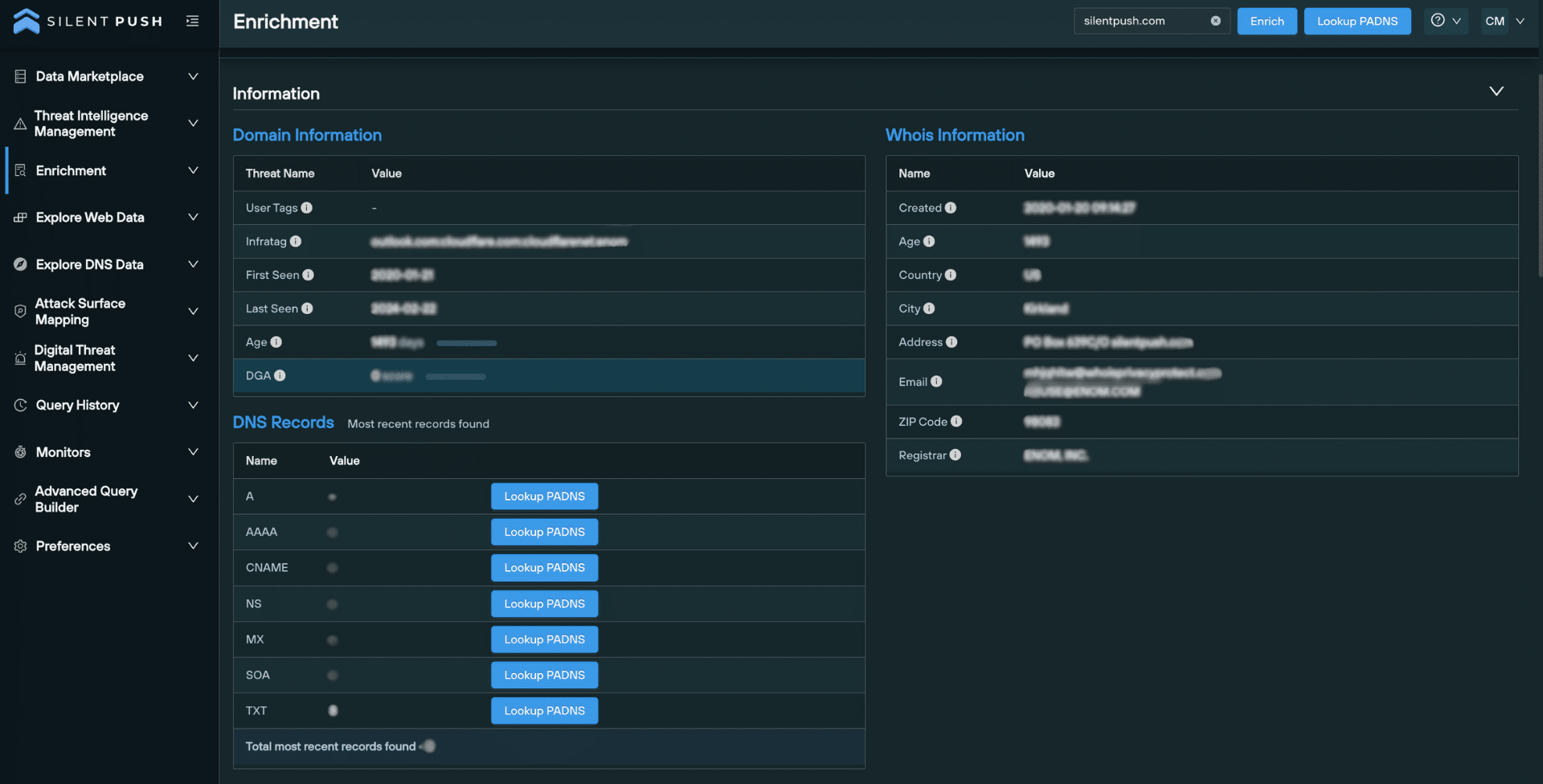Expand the Query History chevron
This screenshot has width=1543, height=784.
click(193, 406)
